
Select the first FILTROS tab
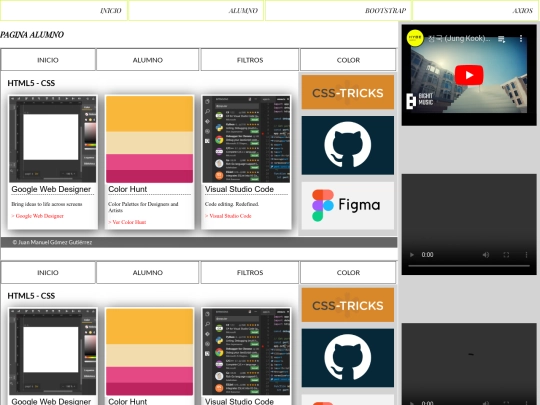coord(250,60)
